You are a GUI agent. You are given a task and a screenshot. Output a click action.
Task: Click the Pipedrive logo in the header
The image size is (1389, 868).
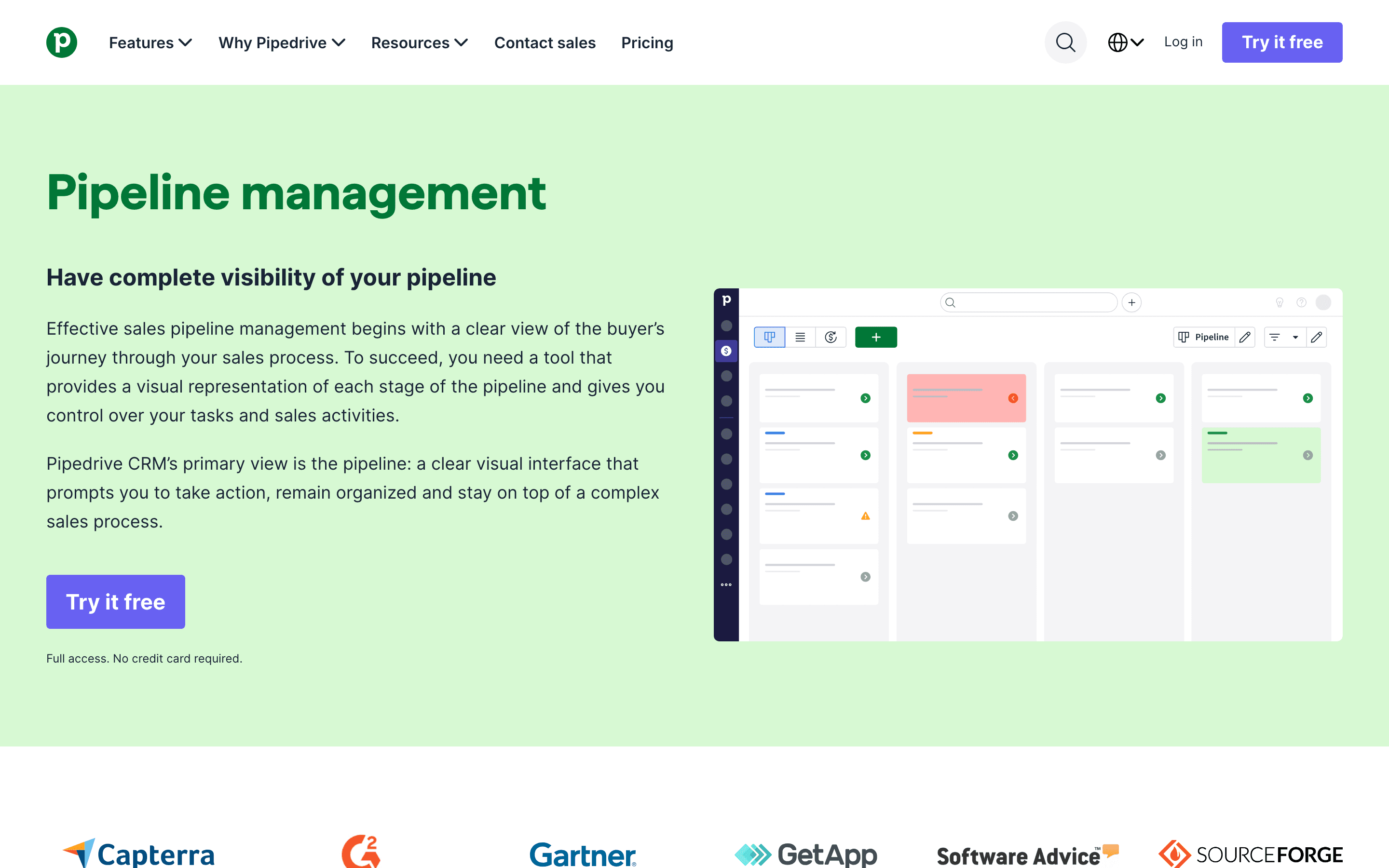(61, 42)
